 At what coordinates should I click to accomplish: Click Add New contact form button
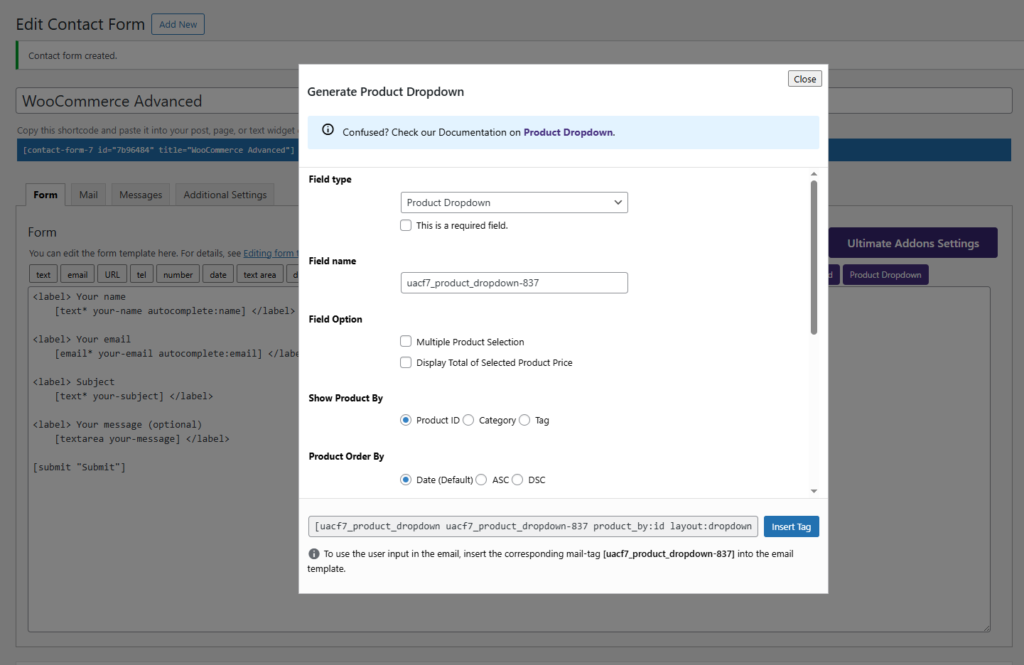coord(178,24)
